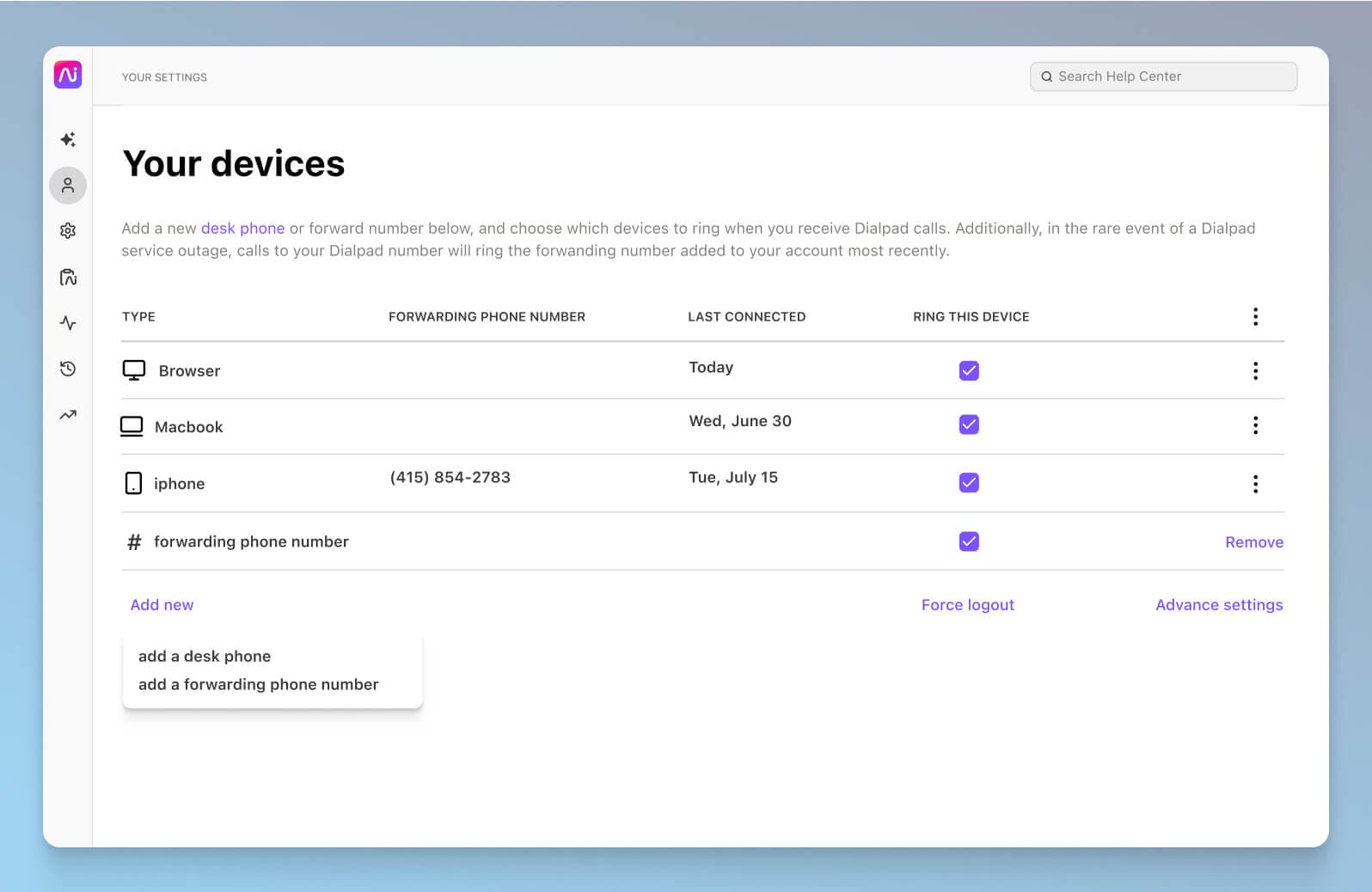Expand the Macbook row options menu
Viewport: 1372px width, 892px height.
click(x=1255, y=425)
